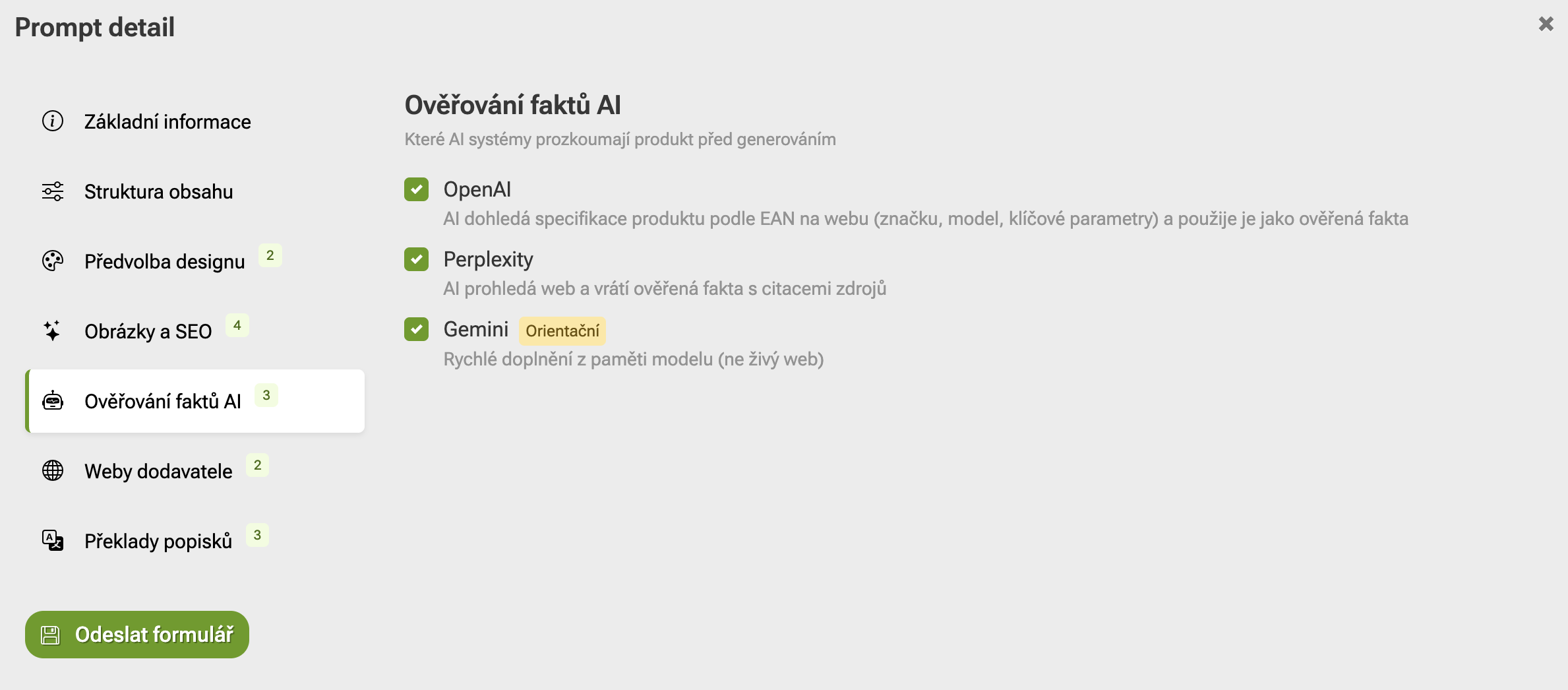
Task: Click the robot icon for Ověřování faktů AI
Action: (53, 401)
